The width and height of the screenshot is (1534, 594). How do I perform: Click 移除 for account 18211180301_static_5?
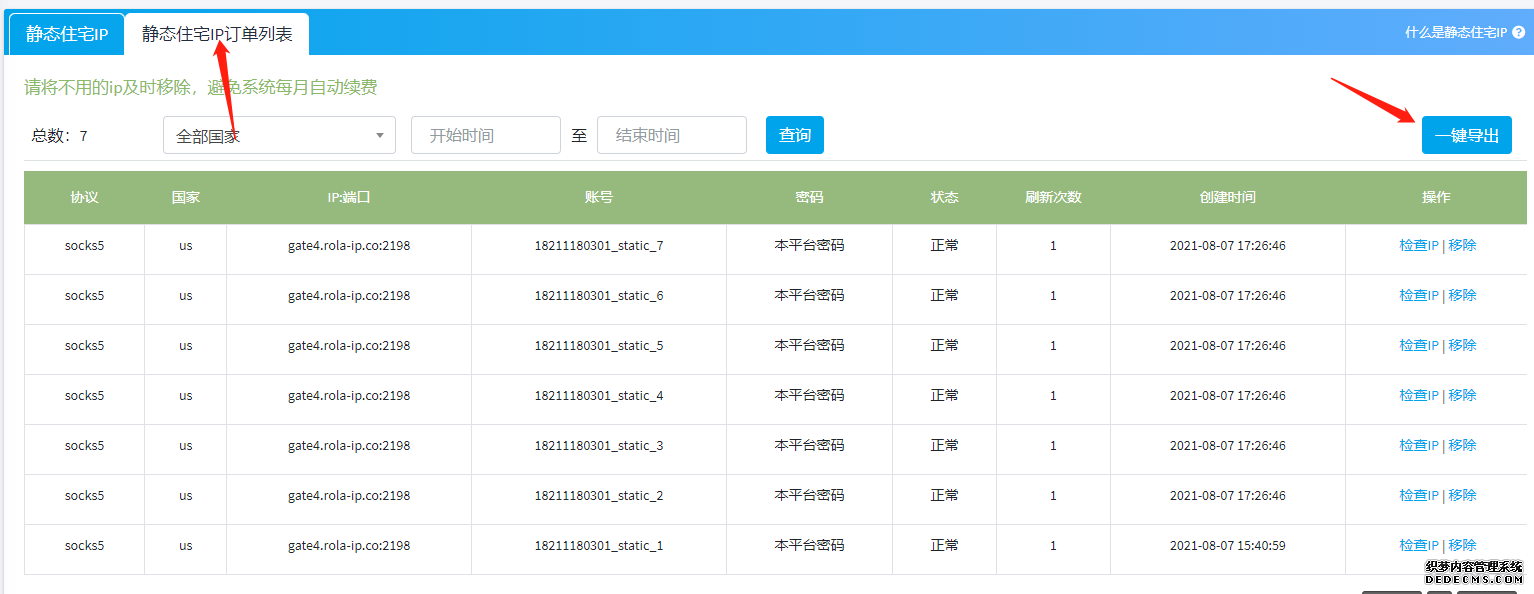pyautogui.click(x=1462, y=344)
